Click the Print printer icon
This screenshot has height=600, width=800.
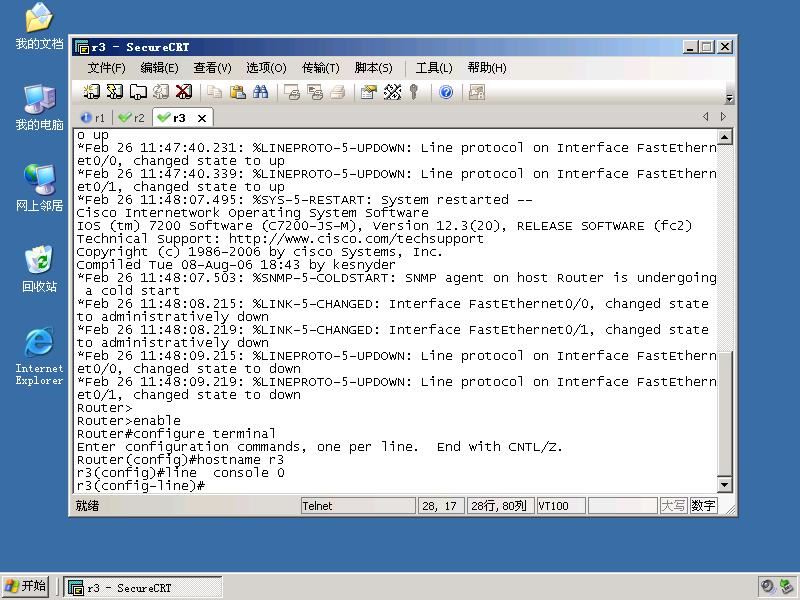pyautogui.click(x=338, y=92)
